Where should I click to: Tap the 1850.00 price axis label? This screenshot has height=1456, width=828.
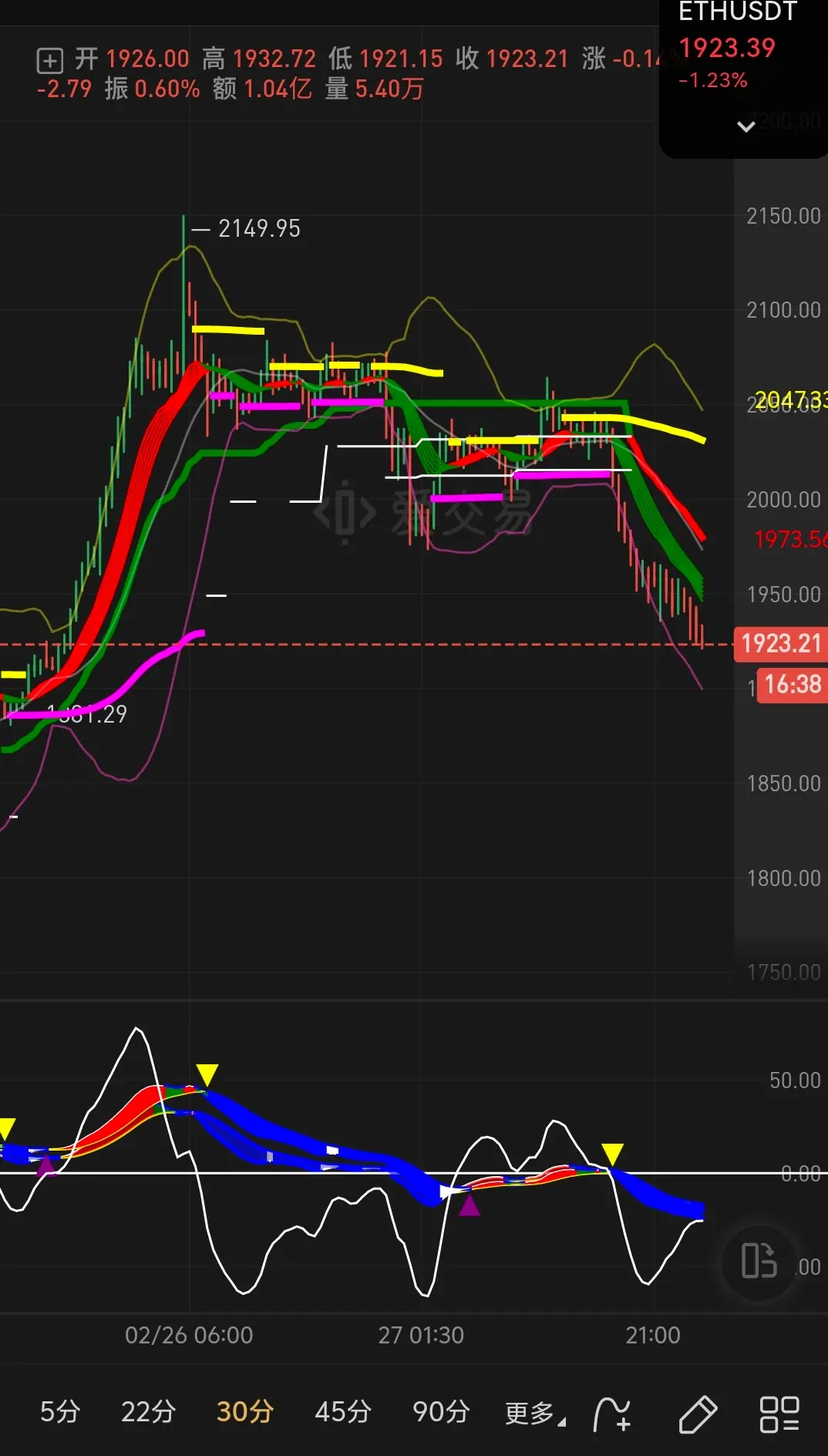coord(783,784)
